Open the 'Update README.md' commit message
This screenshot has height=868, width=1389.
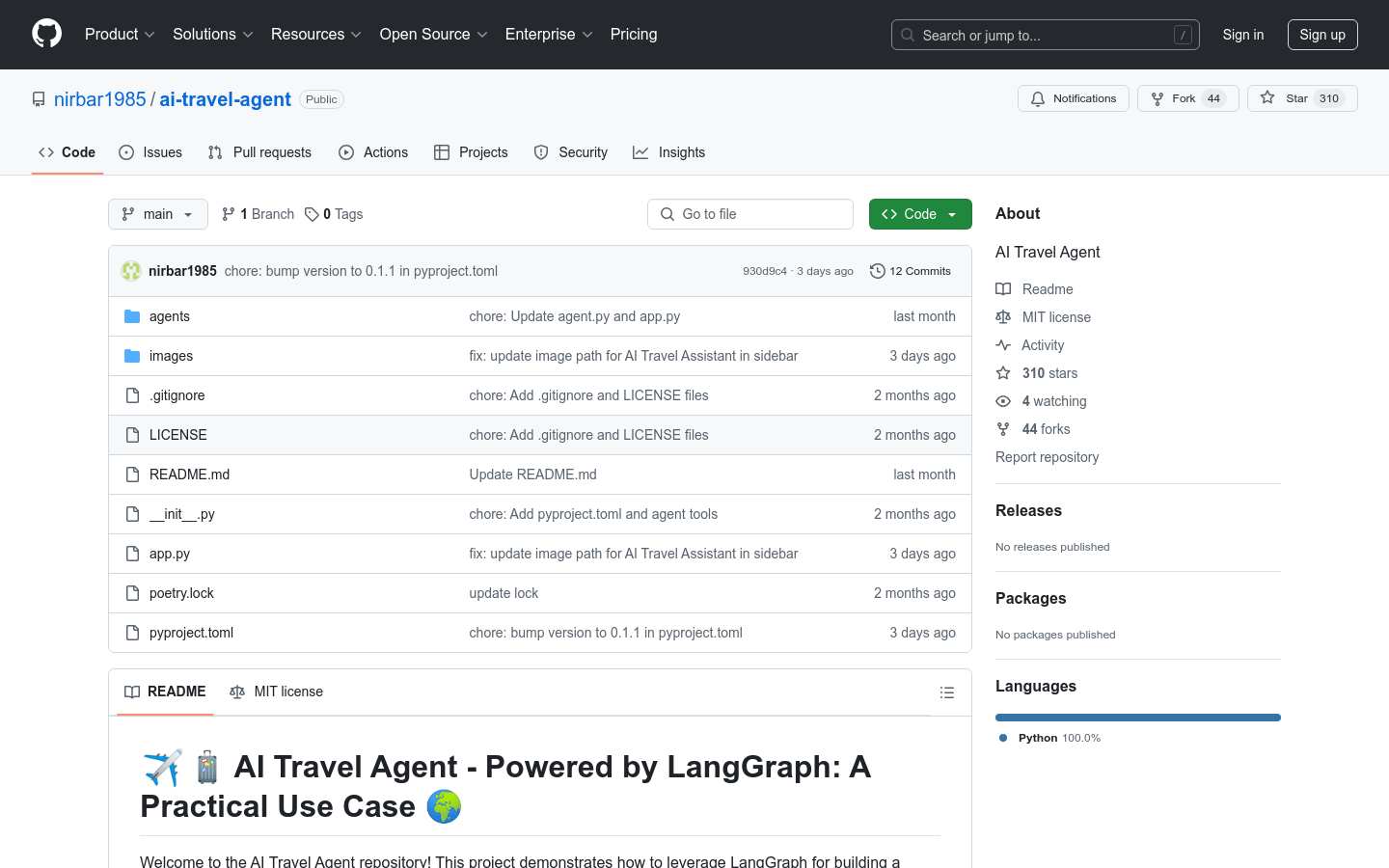click(532, 475)
